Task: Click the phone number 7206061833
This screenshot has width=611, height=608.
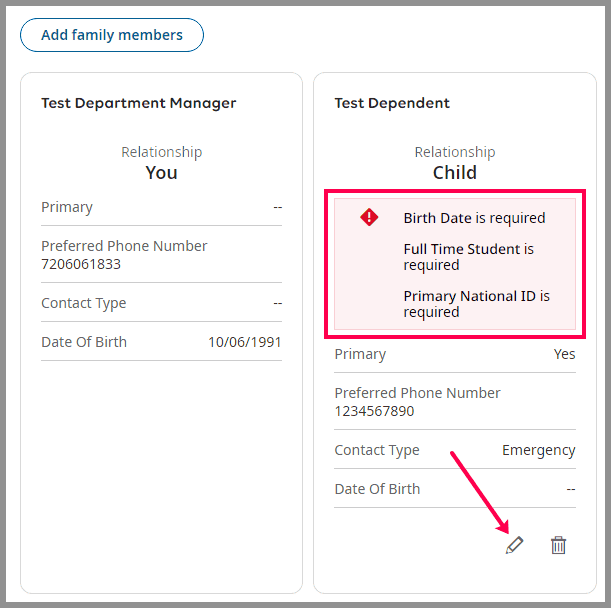Action: click(81, 264)
